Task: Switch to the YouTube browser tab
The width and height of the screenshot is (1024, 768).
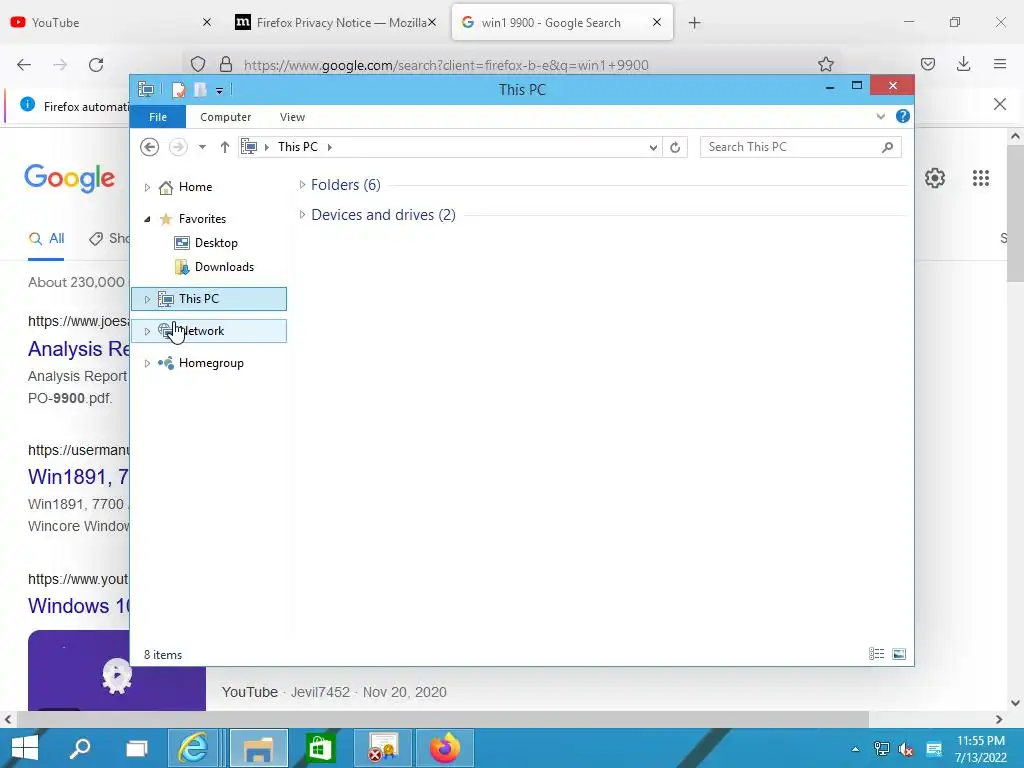Action: tap(111, 22)
